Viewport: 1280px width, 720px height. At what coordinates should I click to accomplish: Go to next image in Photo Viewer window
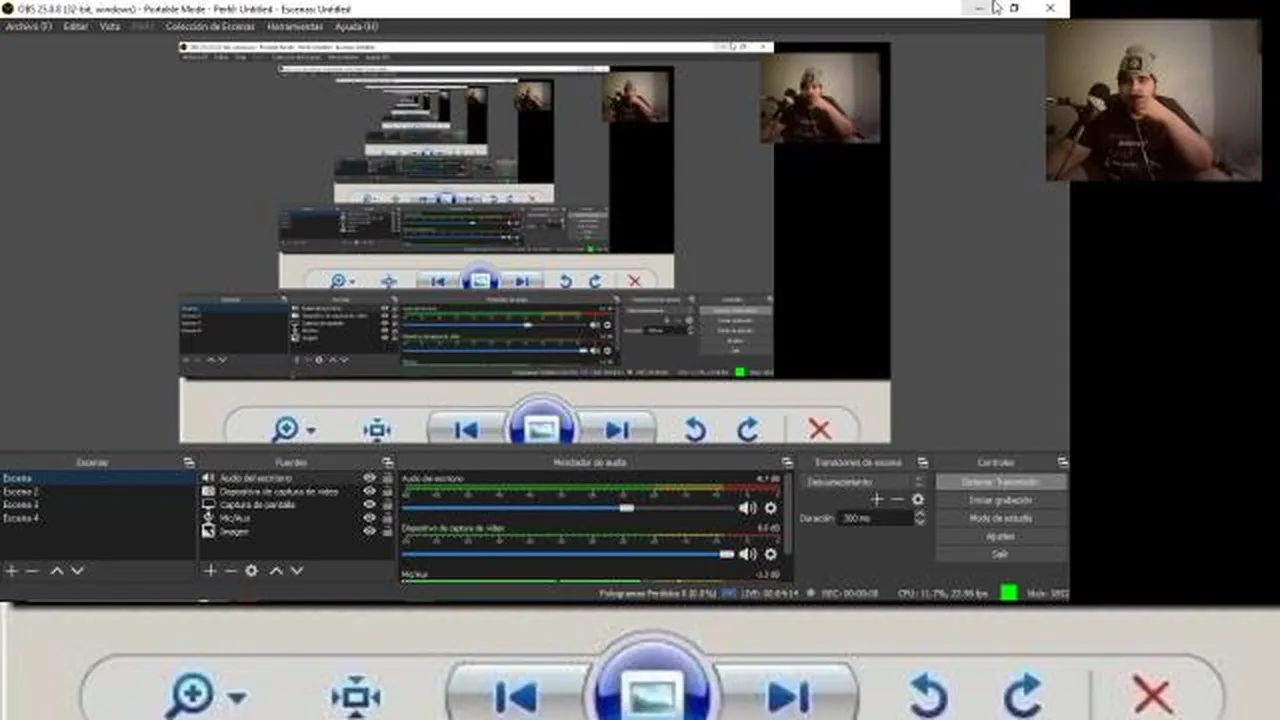click(788, 696)
